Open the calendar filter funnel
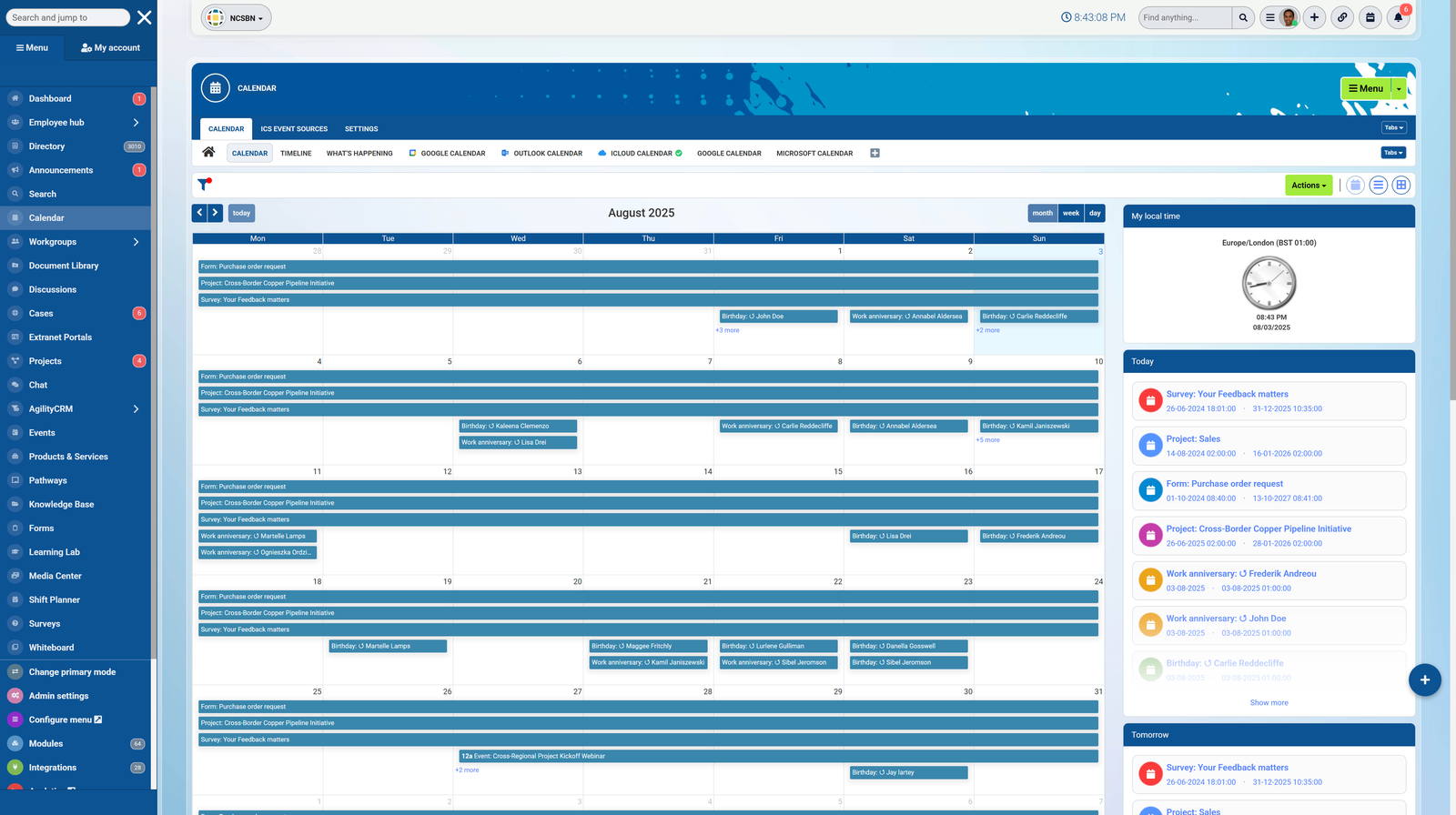Image resolution: width=1456 pixels, height=815 pixels. pos(204,185)
